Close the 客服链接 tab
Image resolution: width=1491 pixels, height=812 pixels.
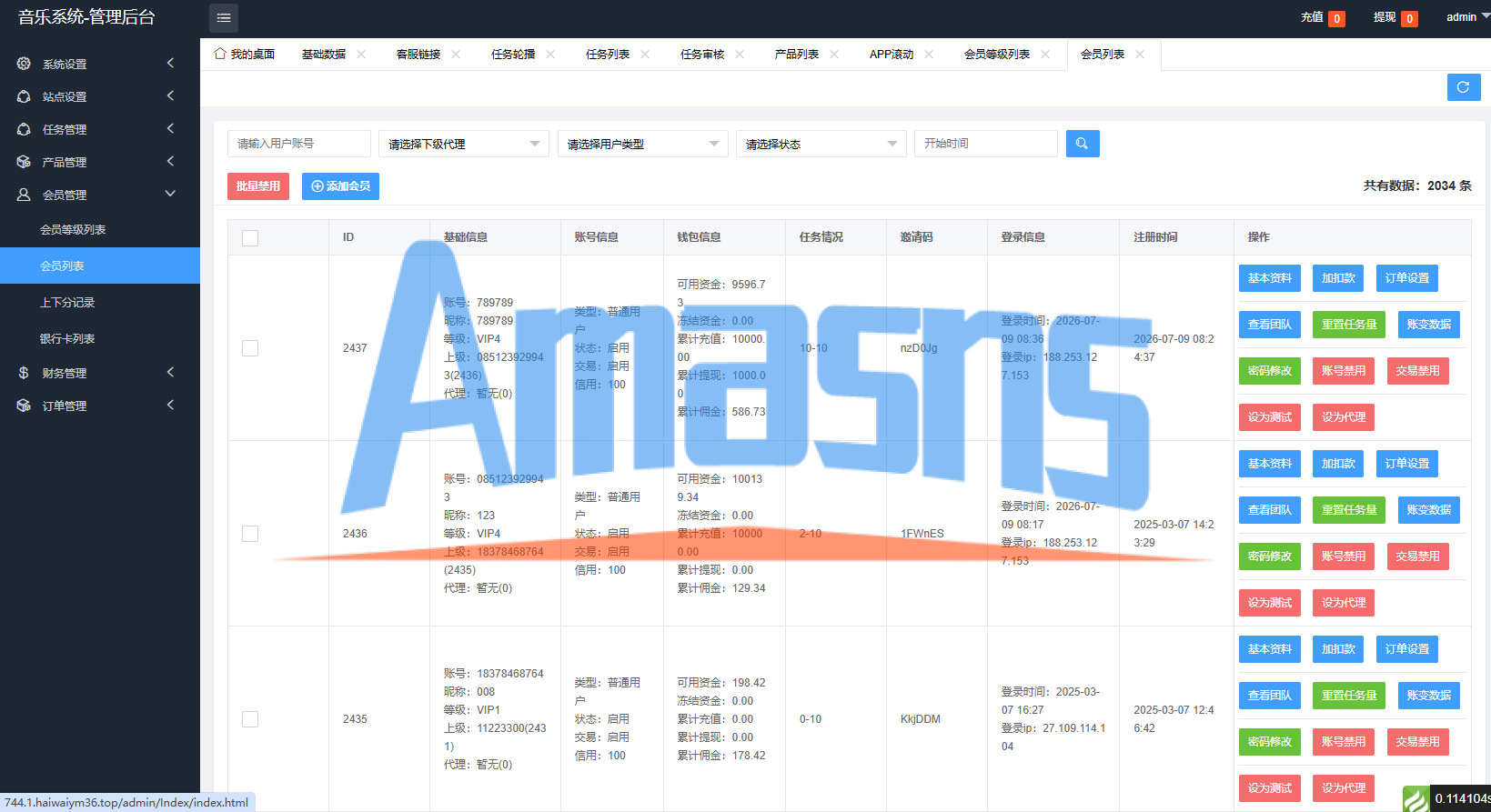coord(456,55)
